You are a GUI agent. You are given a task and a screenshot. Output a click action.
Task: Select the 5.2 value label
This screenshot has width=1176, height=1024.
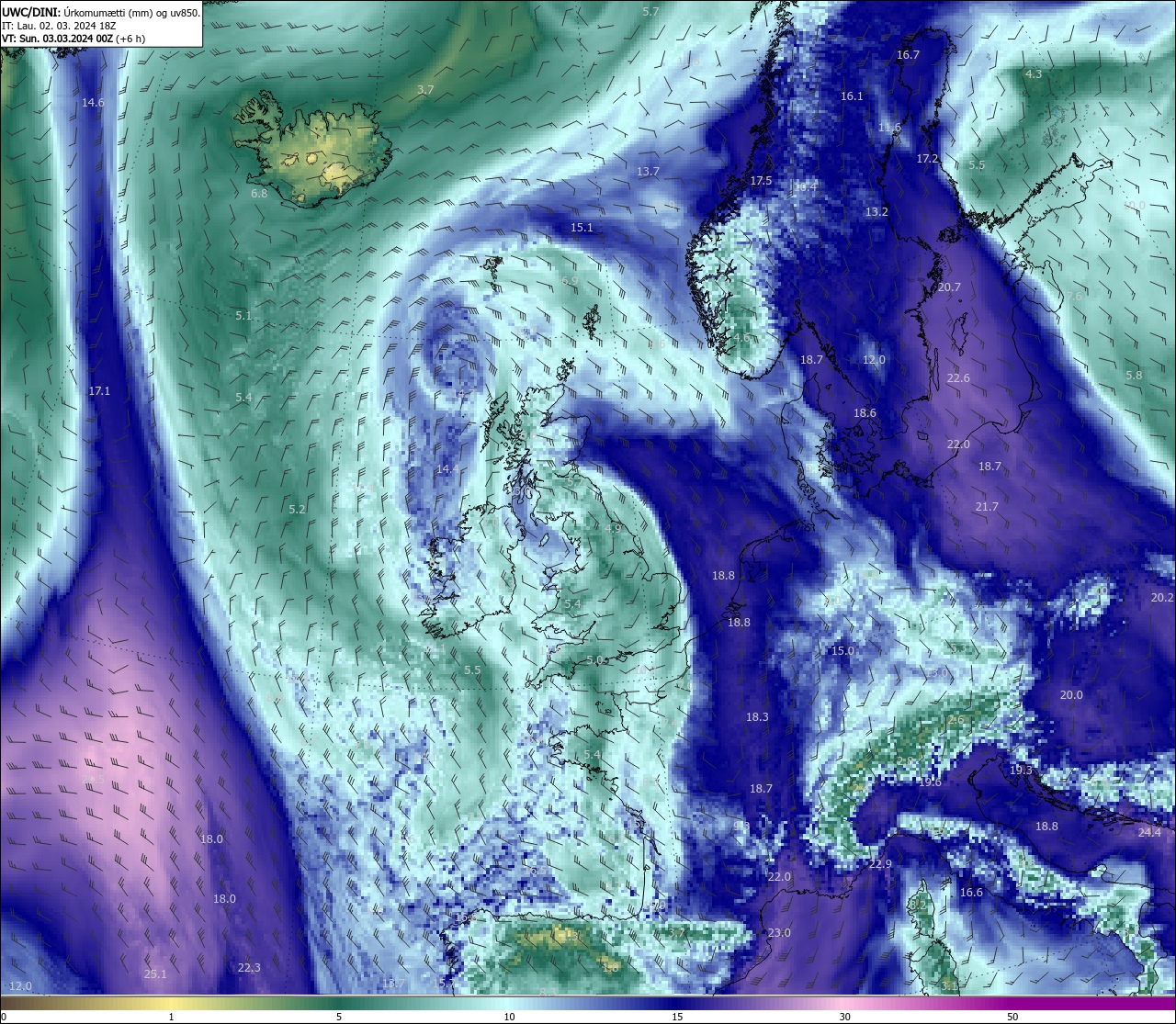tap(297, 510)
